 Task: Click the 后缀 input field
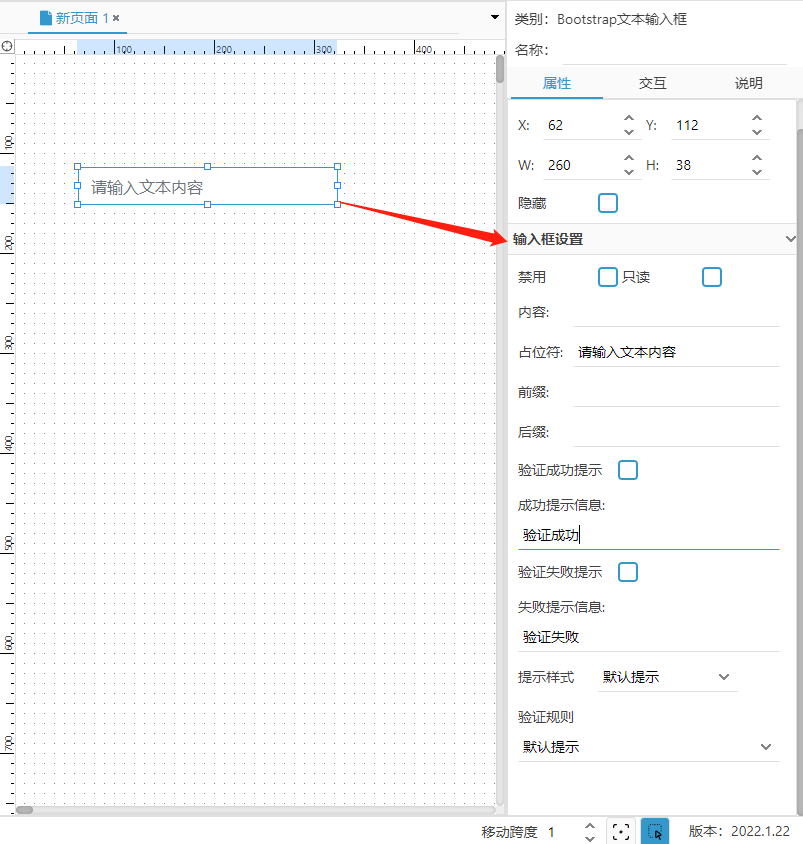676,432
